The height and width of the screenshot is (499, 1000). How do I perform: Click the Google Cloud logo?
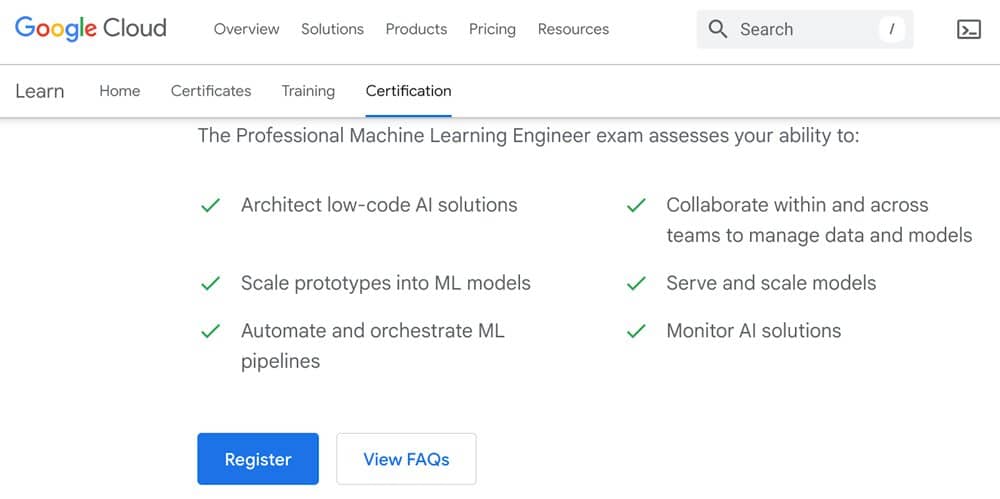91,29
